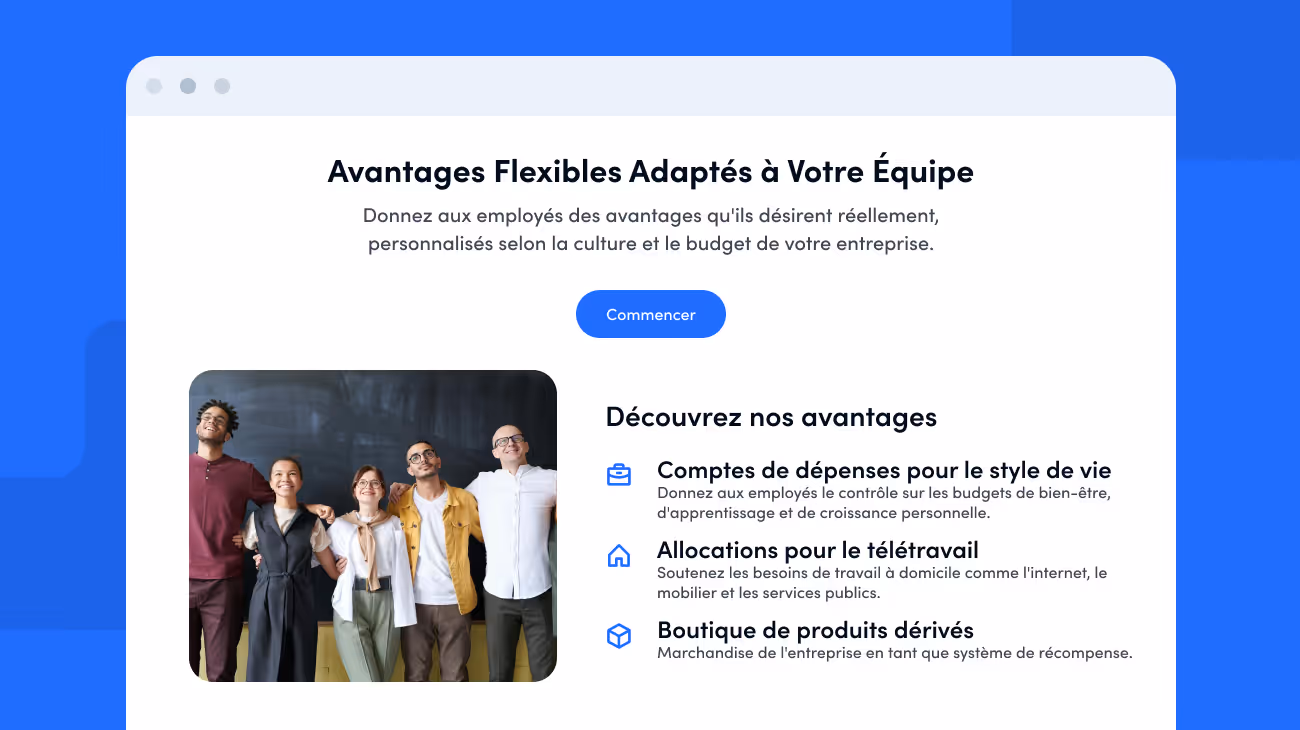Click the description mentioning l'internet and le mobilier
The image size is (1300, 730).
882,583
